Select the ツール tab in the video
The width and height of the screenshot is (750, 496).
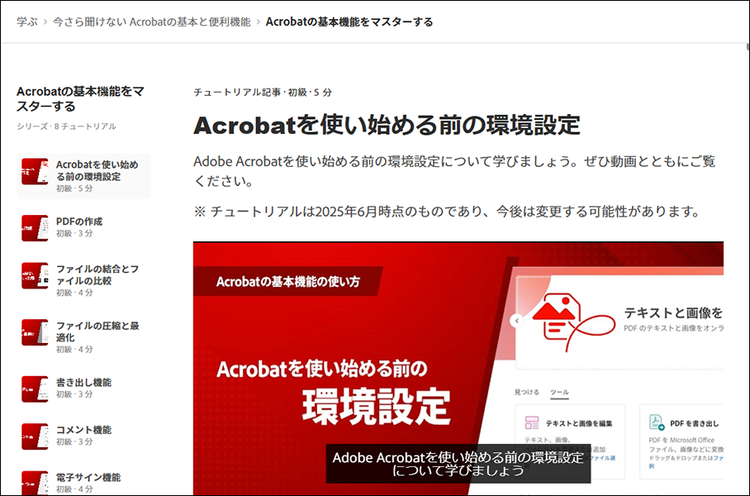[559, 392]
